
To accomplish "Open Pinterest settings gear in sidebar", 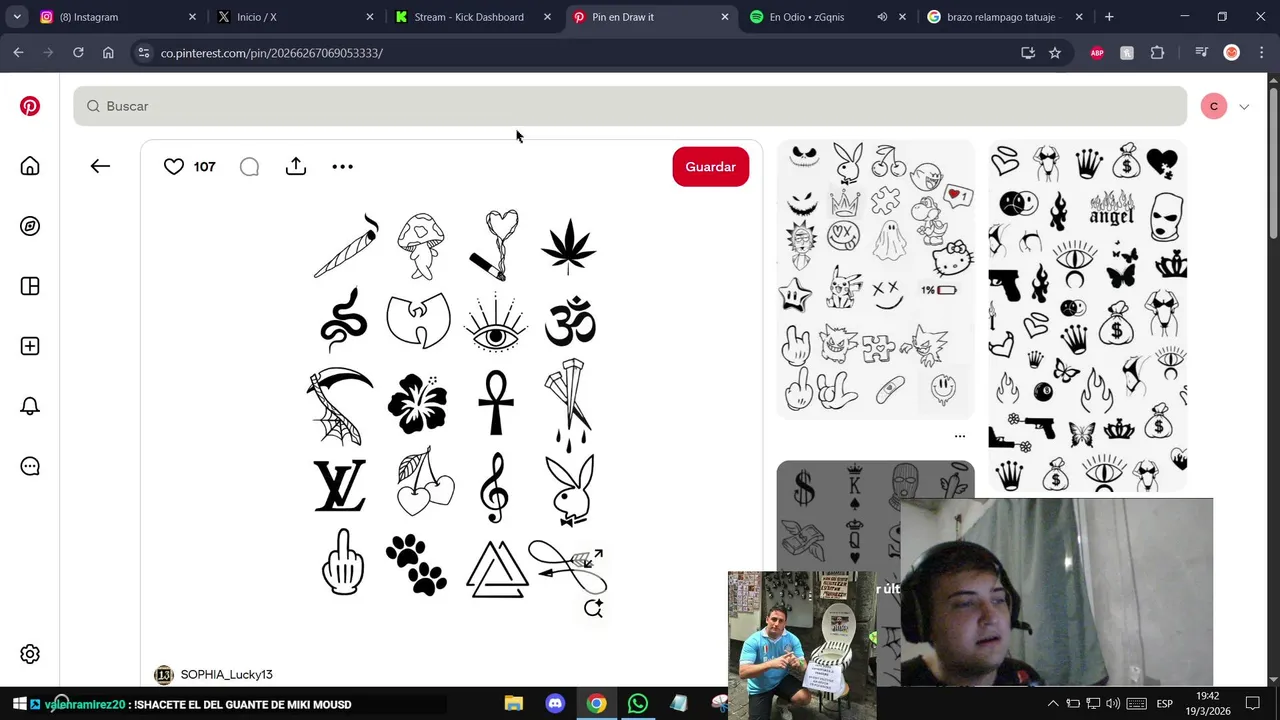I will [x=30, y=654].
